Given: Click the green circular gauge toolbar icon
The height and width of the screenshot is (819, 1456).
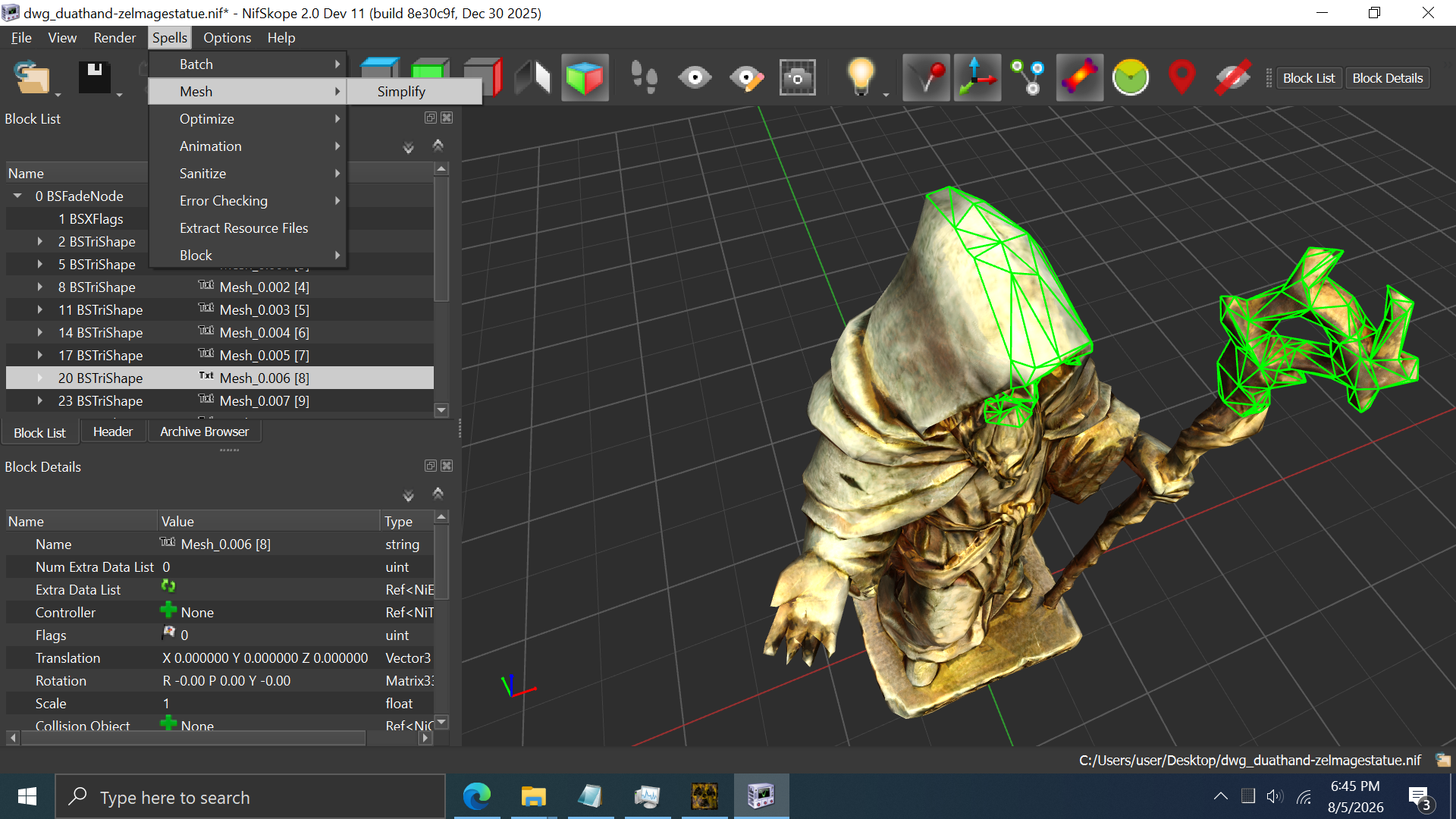Looking at the screenshot, I should pyautogui.click(x=1130, y=77).
